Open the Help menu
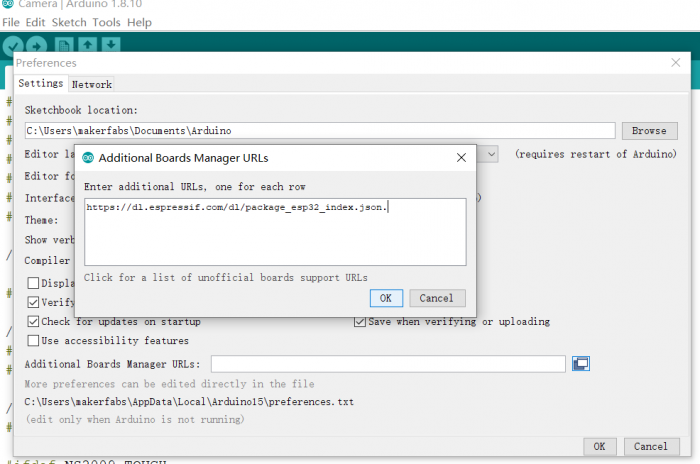 click(139, 22)
